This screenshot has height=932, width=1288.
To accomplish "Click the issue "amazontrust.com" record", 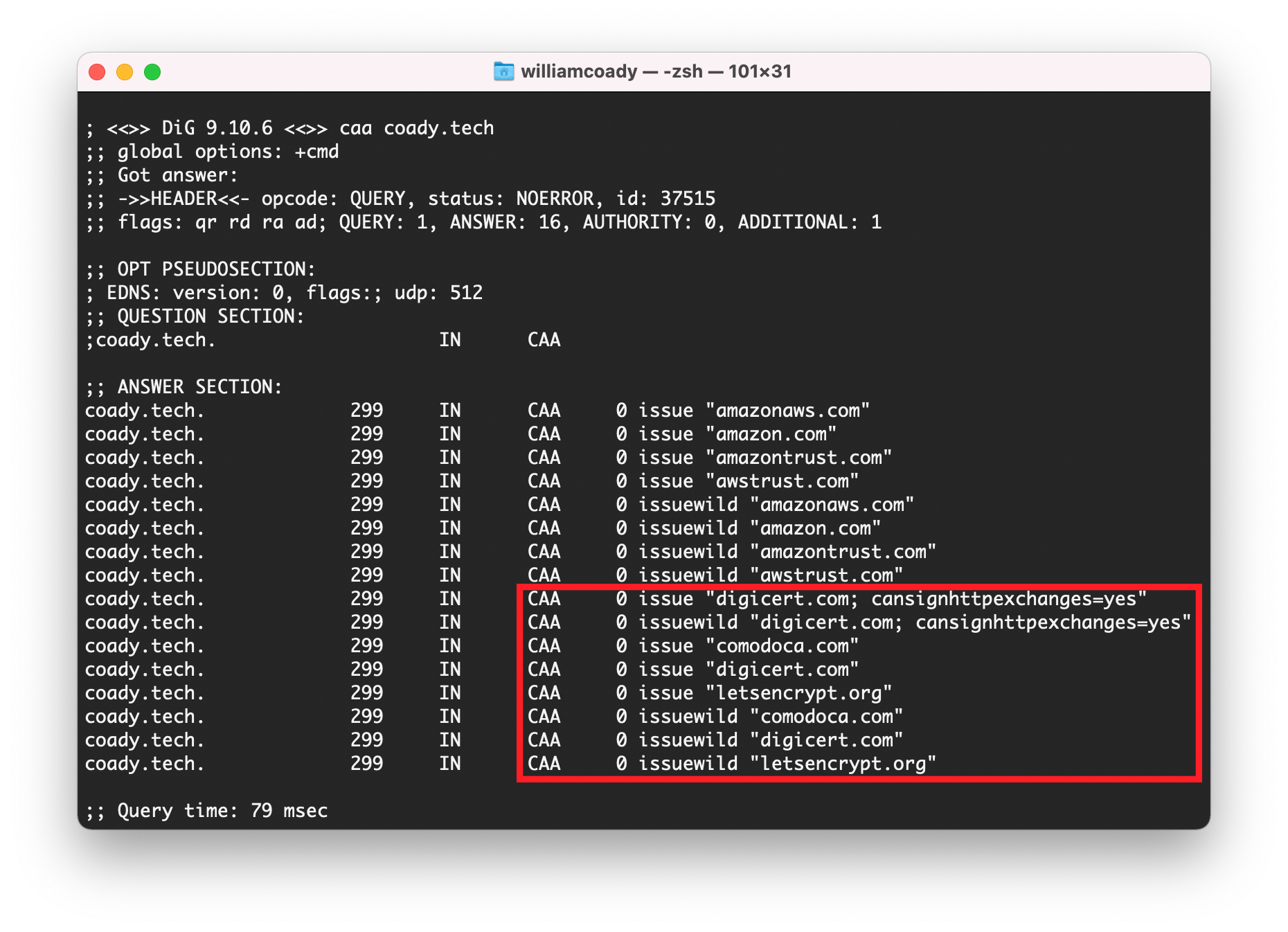I will [x=488, y=458].
